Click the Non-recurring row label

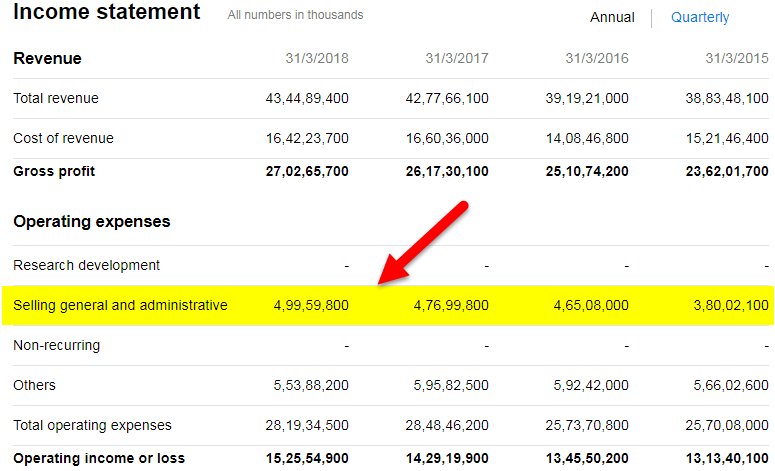point(56,345)
